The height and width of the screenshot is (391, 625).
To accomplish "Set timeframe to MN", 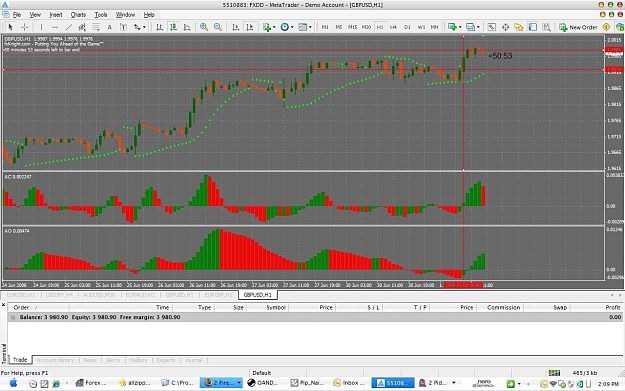I will tap(434, 27).
